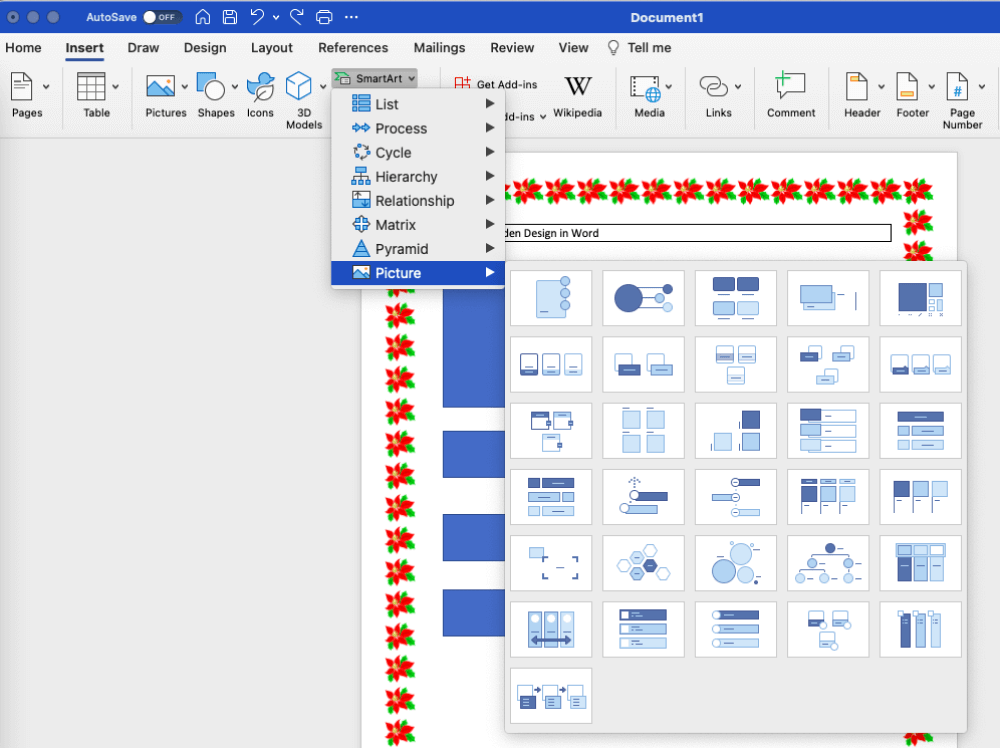This screenshot has height=748, width=1000.
Task: Switch to the Review tab
Action: pyautogui.click(x=512, y=48)
